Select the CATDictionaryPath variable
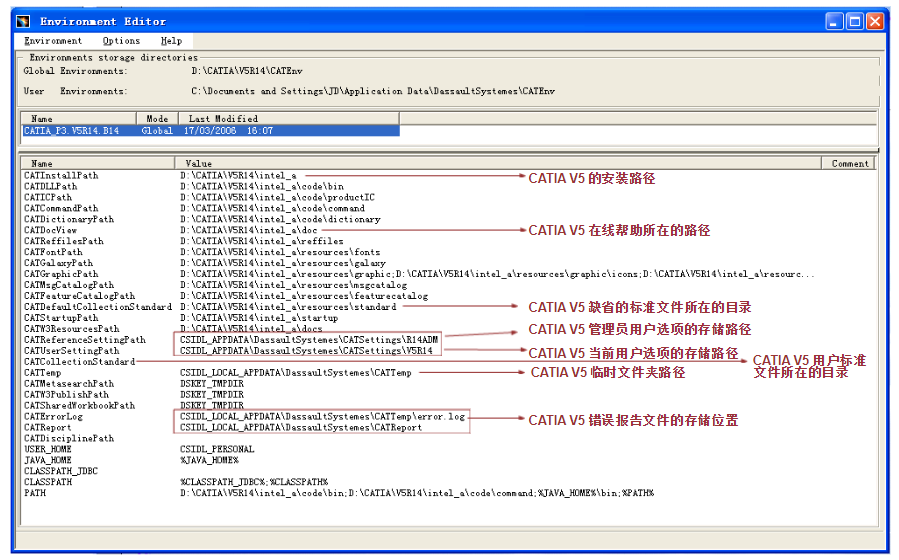This screenshot has width=899, height=560. click(x=69, y=219)
